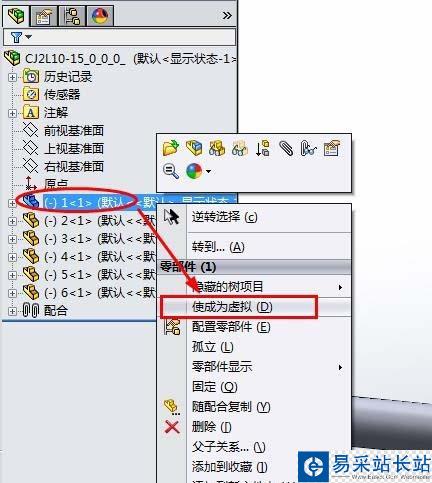Open the ConfigurationManager tab

point(72,16)
